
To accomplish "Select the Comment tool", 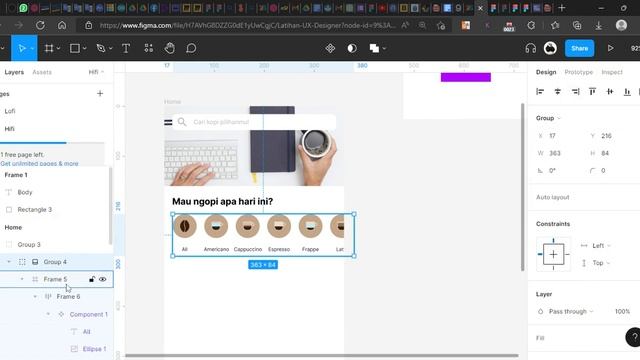I will click(x=191, y=49).
